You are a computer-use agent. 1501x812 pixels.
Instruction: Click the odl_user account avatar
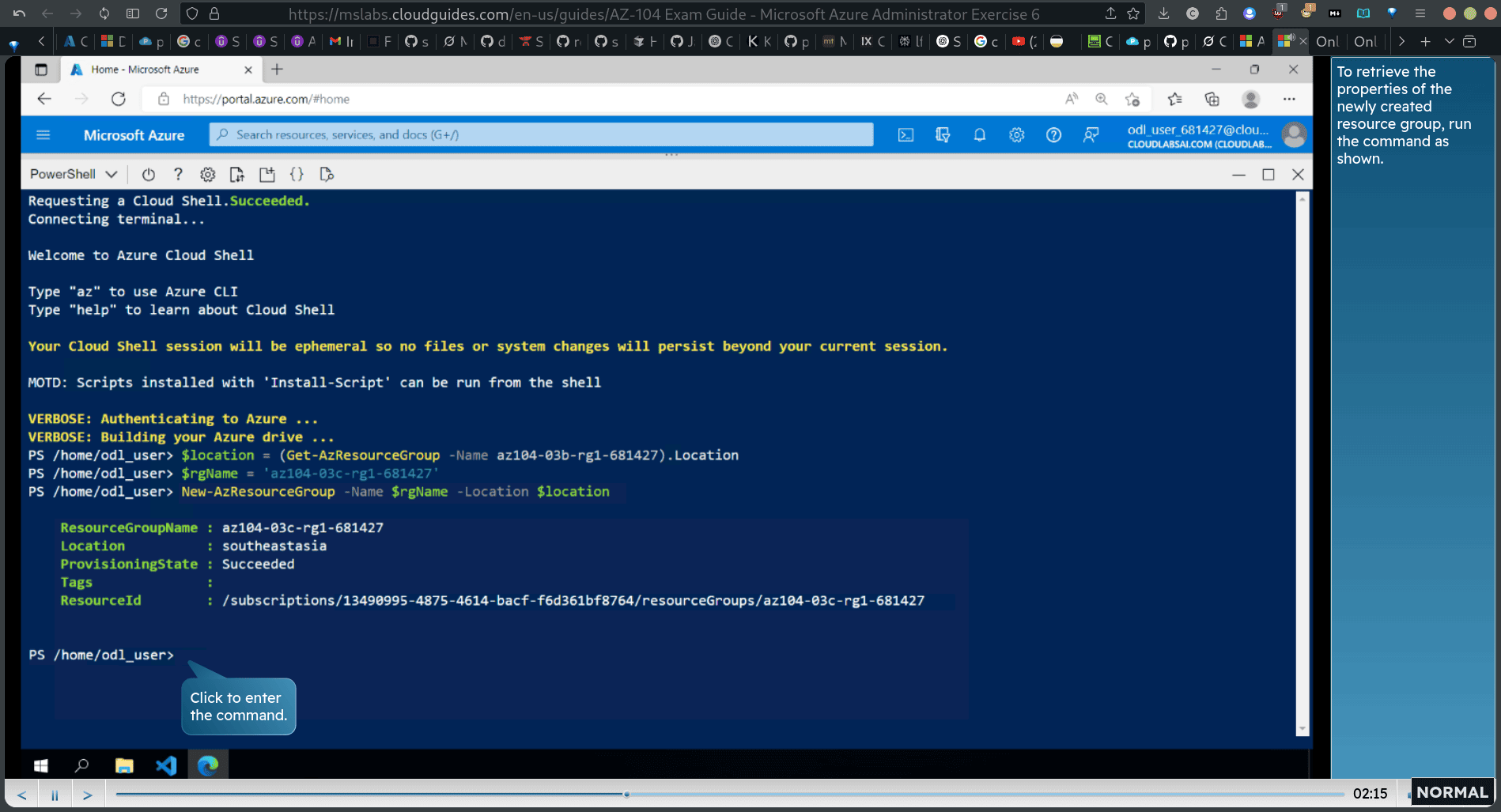point(1294,135)
